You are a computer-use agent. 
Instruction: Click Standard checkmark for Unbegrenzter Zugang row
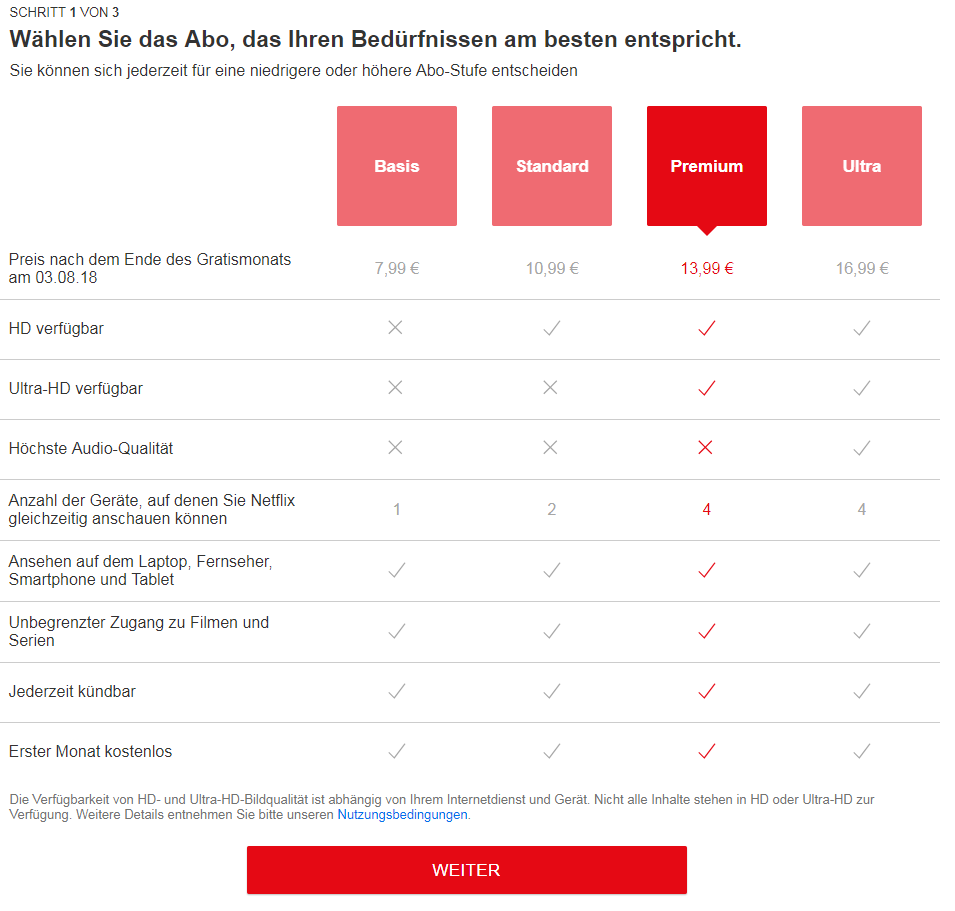point(552,631)
